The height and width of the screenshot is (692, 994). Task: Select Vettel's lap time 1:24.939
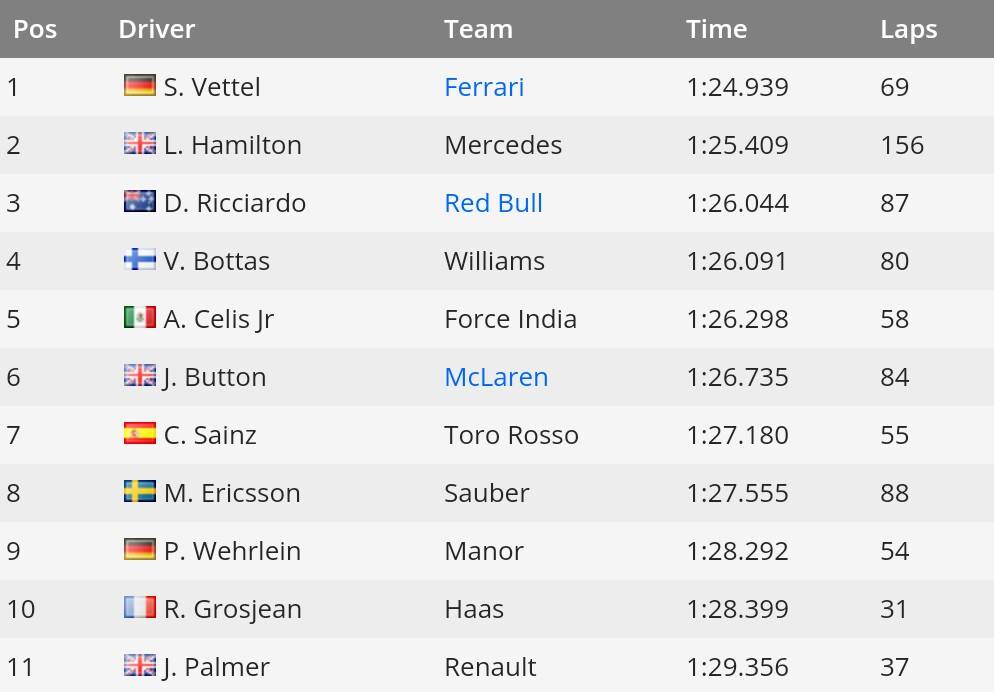tap(737, 87)
